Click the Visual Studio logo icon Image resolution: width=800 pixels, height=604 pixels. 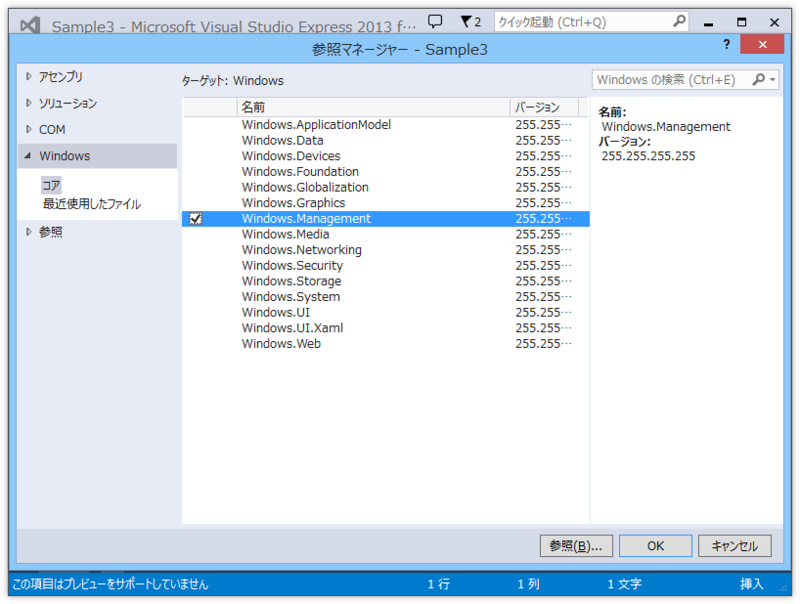click(x=30, y=24)
